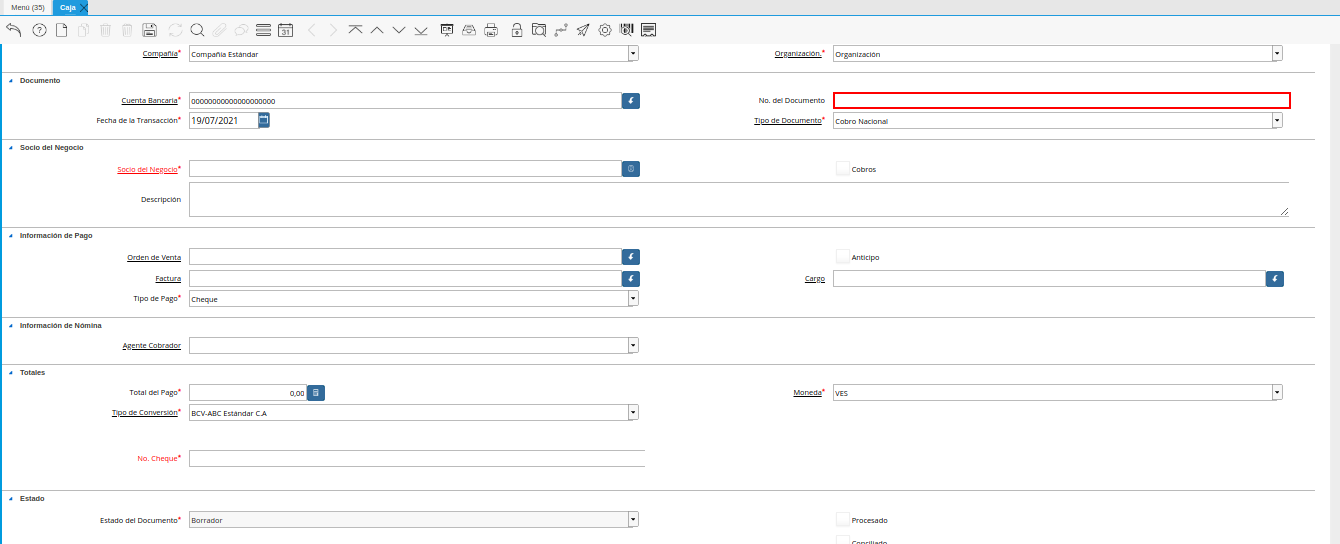Click the Request paper plane icon
The height and width of the screenshot is (544, 1340).
click(583, 30)
